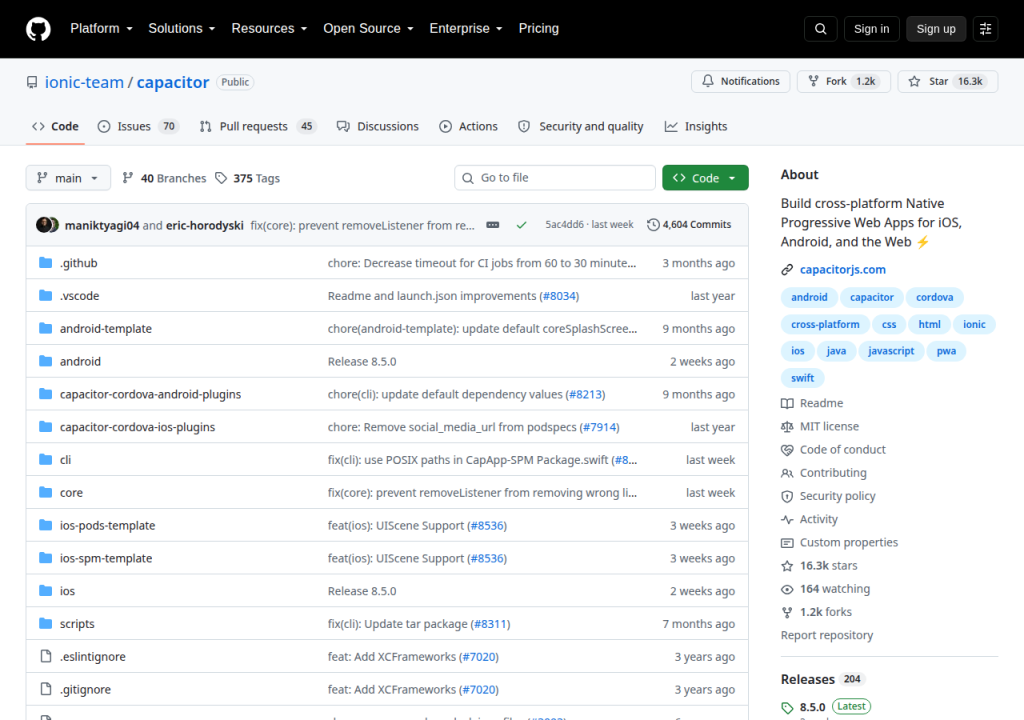1024x720 pixels.
Task: Click the scripts folder icon
Action: coord(45,623)
